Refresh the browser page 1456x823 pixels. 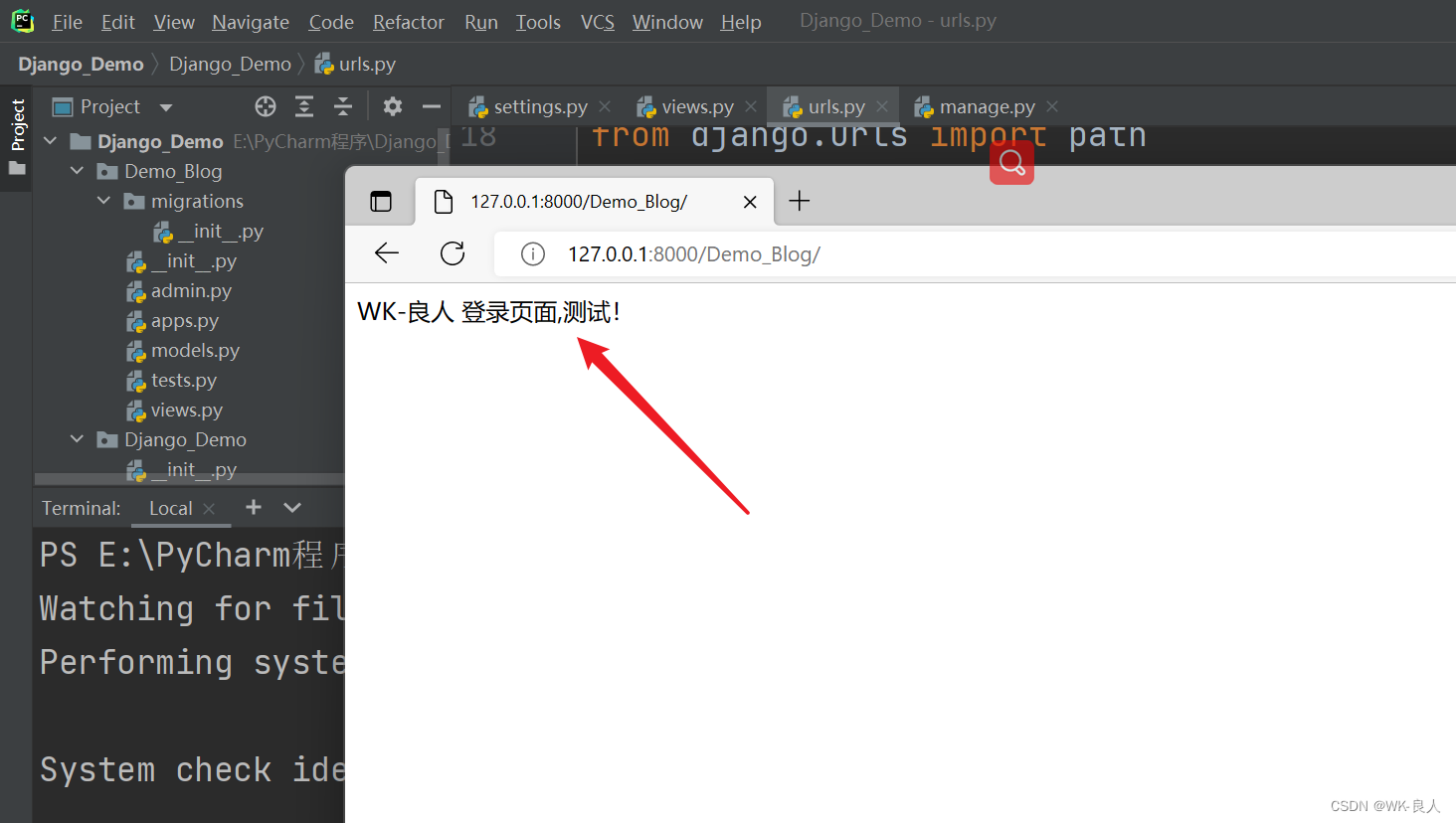point(453,253)
